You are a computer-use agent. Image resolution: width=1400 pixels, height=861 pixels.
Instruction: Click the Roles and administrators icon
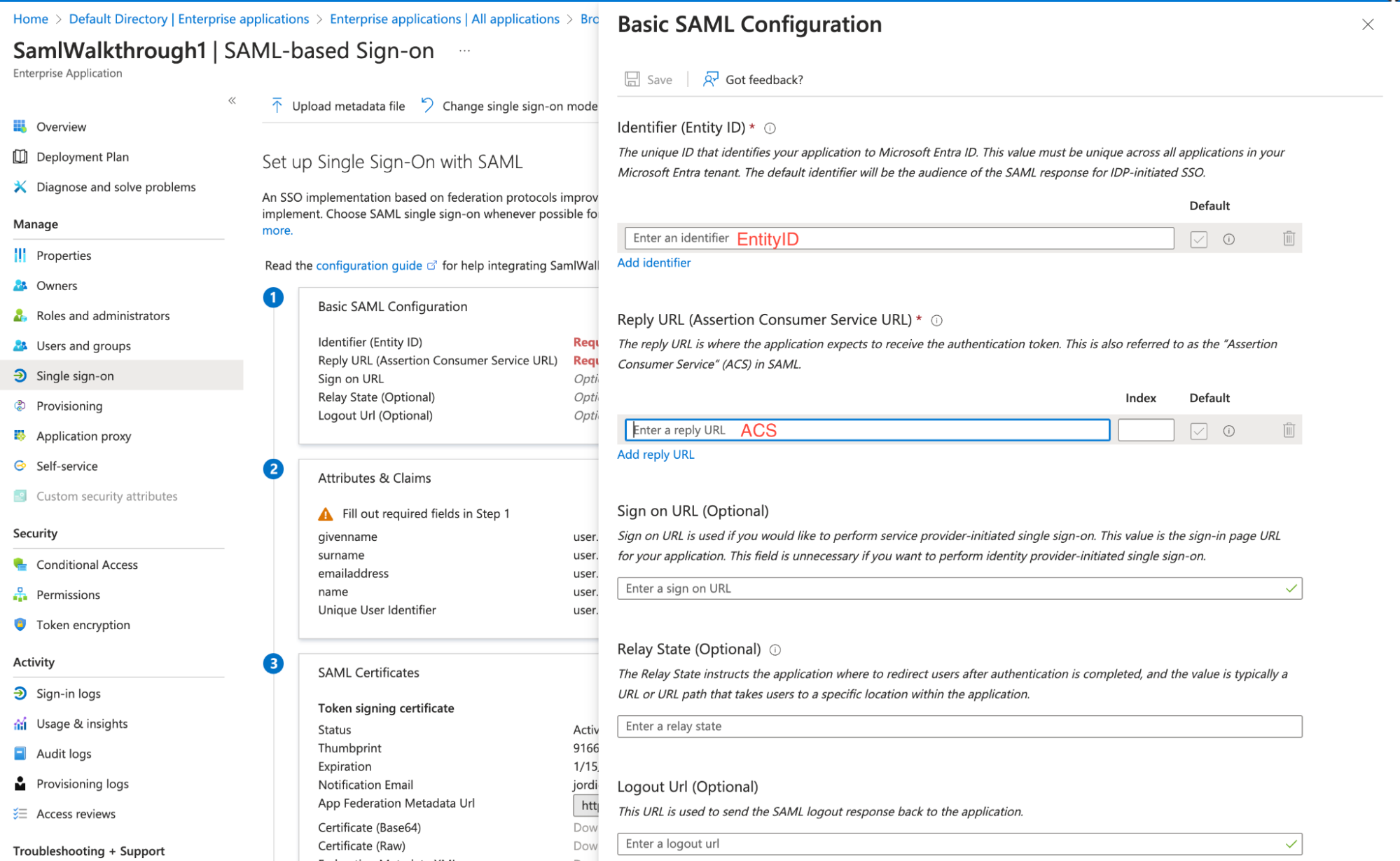click(20, 316)
